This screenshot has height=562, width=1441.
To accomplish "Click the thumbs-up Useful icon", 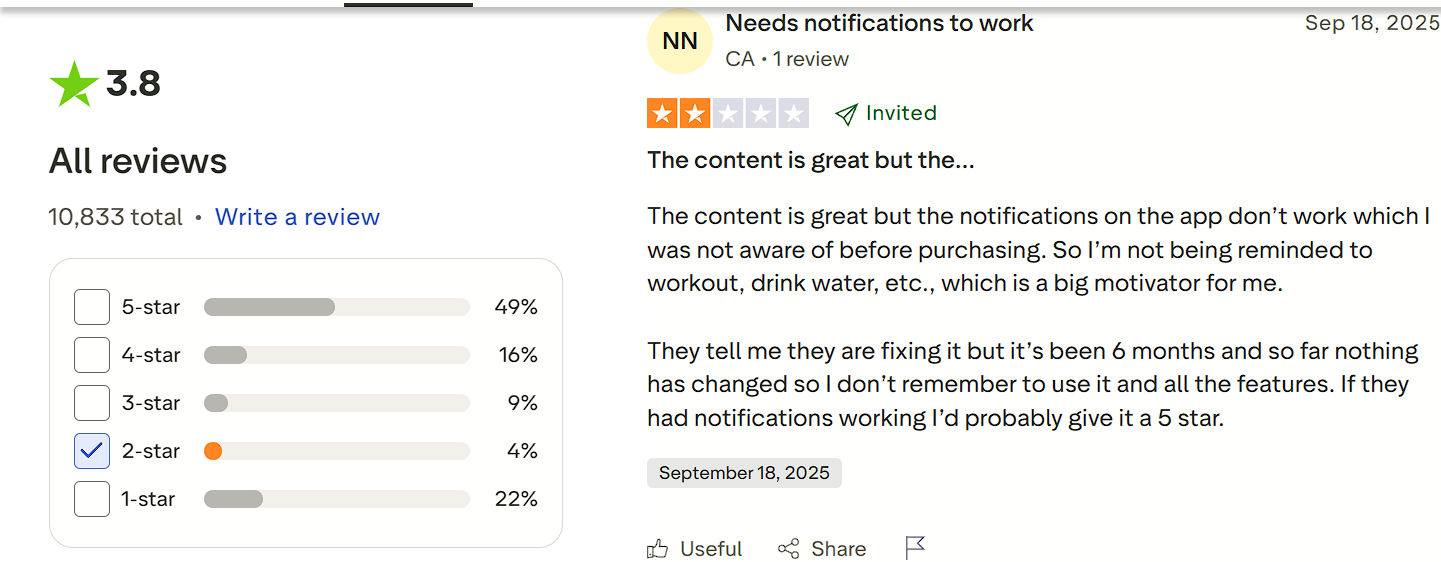I will coord(657,548).
